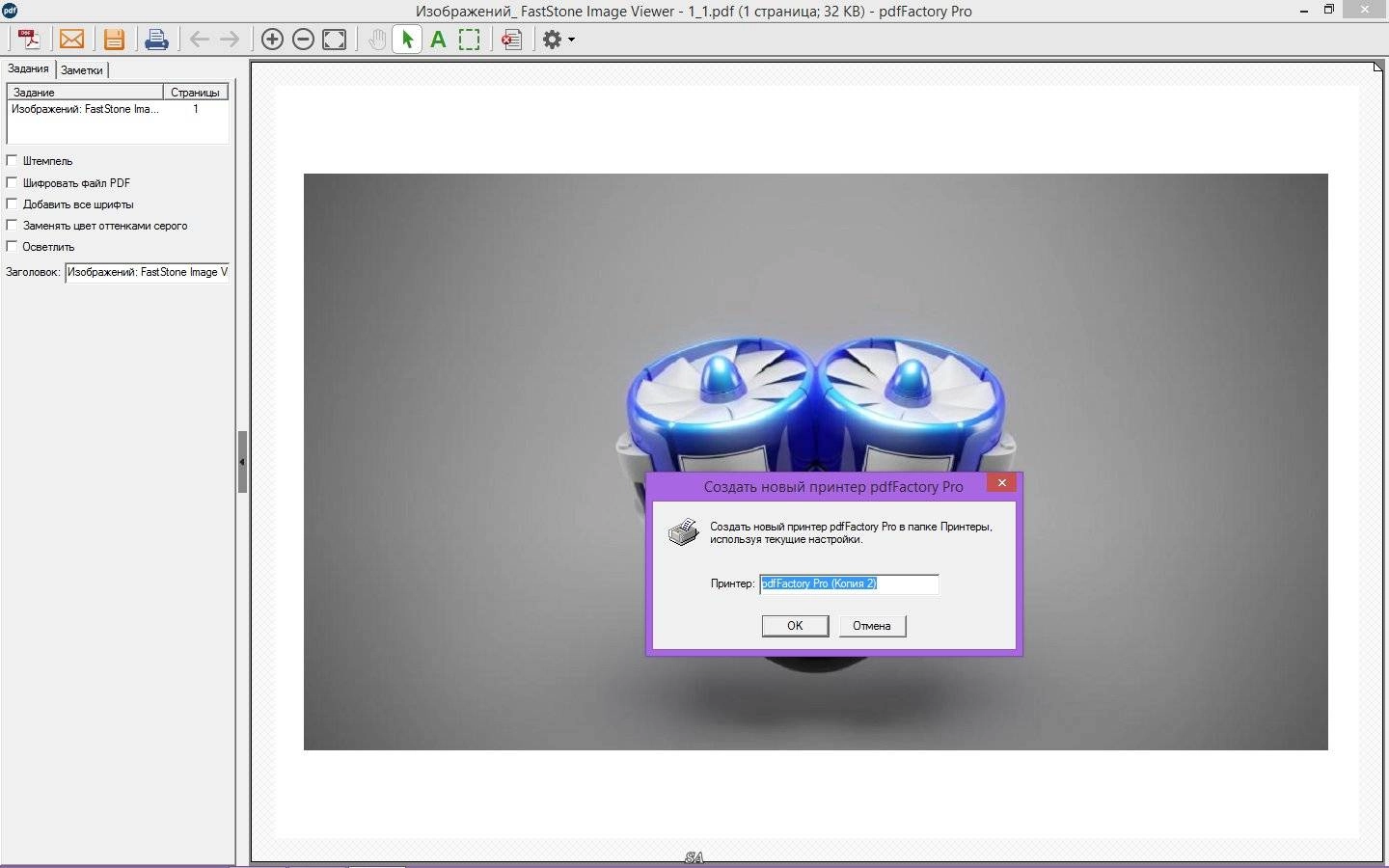Enable Заменять цвет оттенками серого checkbox
1389x868 pixels.
point(13,225)
